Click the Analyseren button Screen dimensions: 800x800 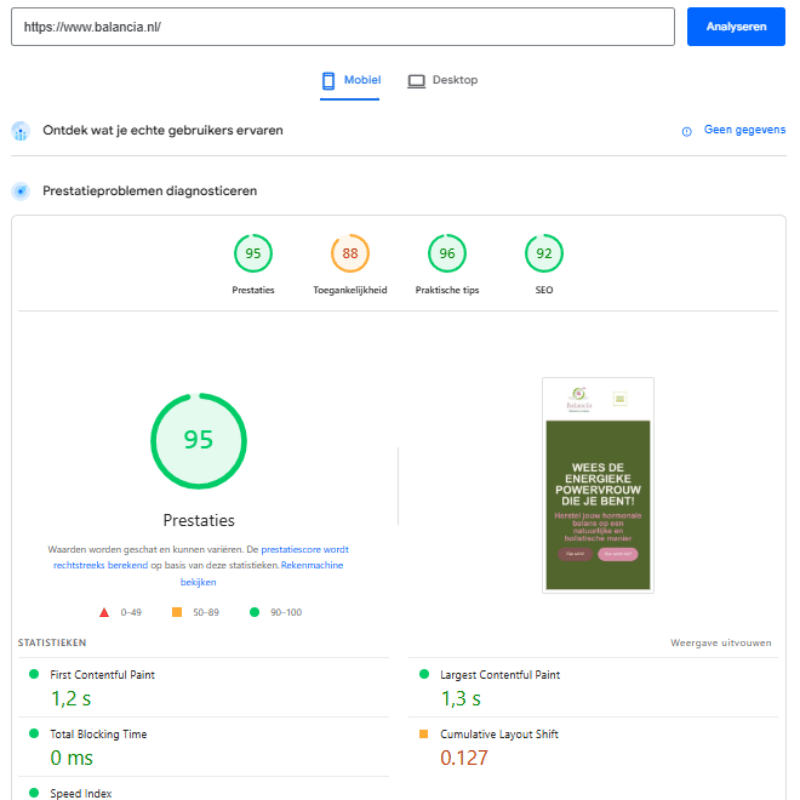(x=736, y=27)
